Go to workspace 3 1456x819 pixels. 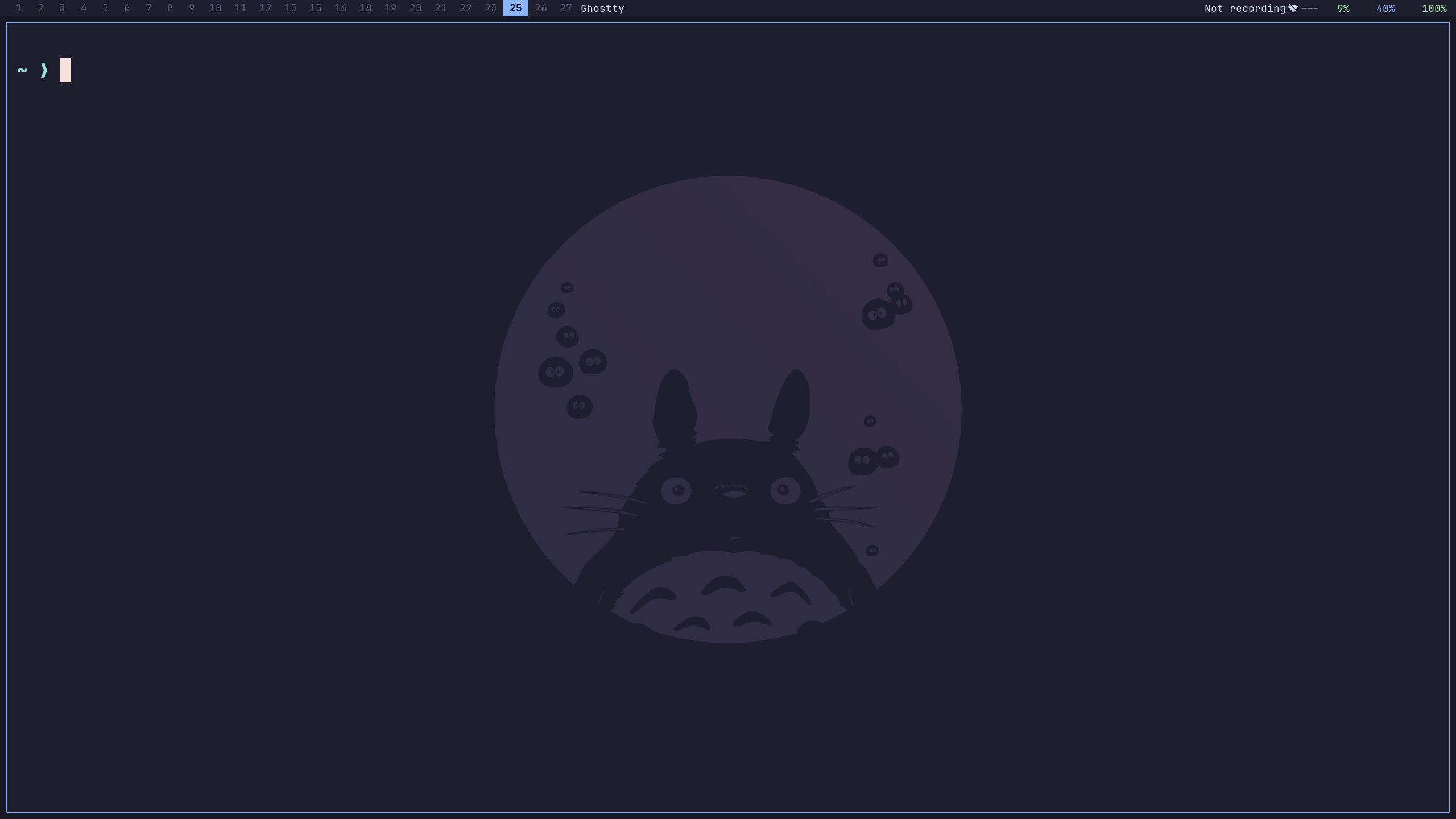[62, 8]
